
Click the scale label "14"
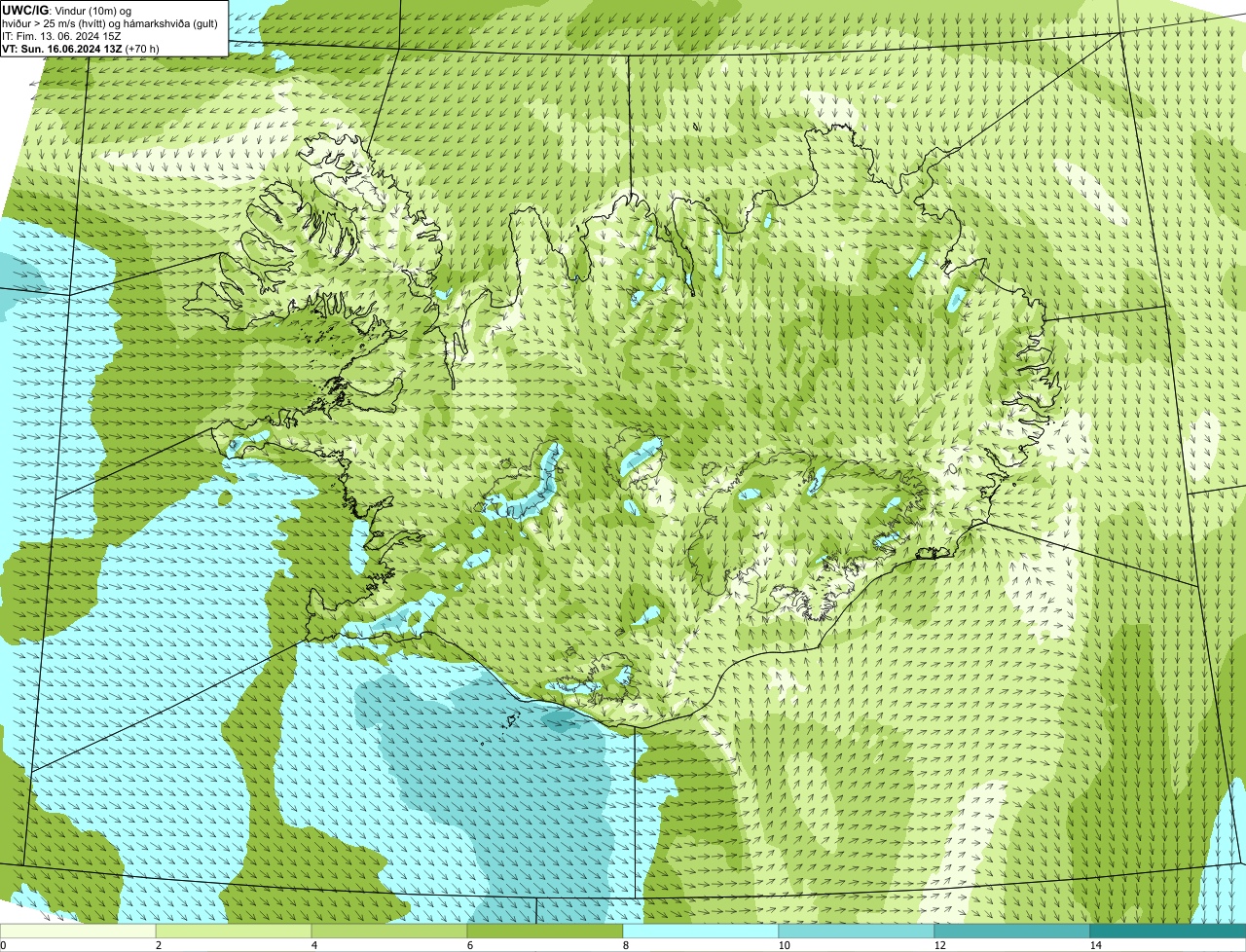coord(1095,945)
